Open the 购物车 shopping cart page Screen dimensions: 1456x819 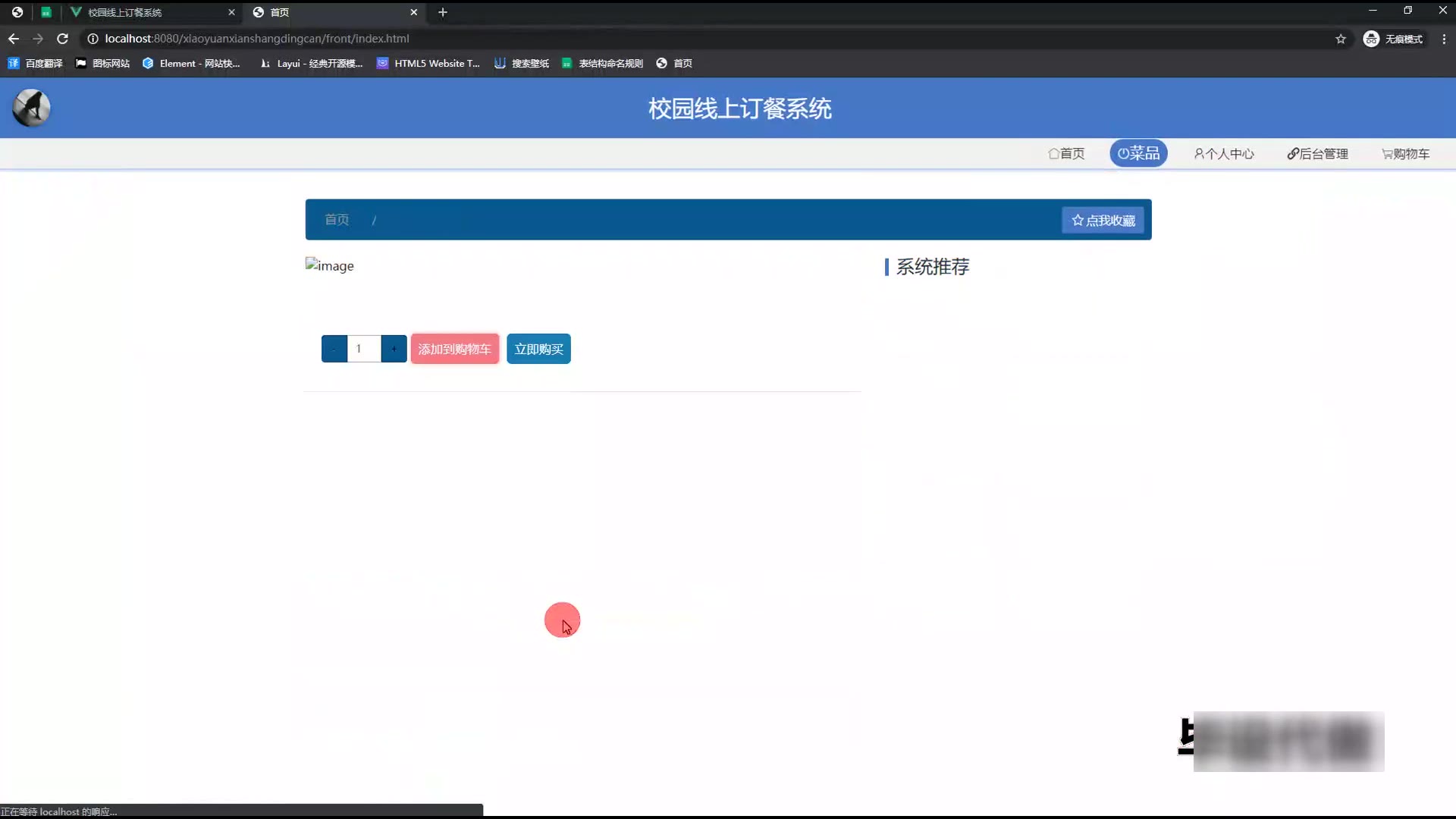click(1405, 153)
